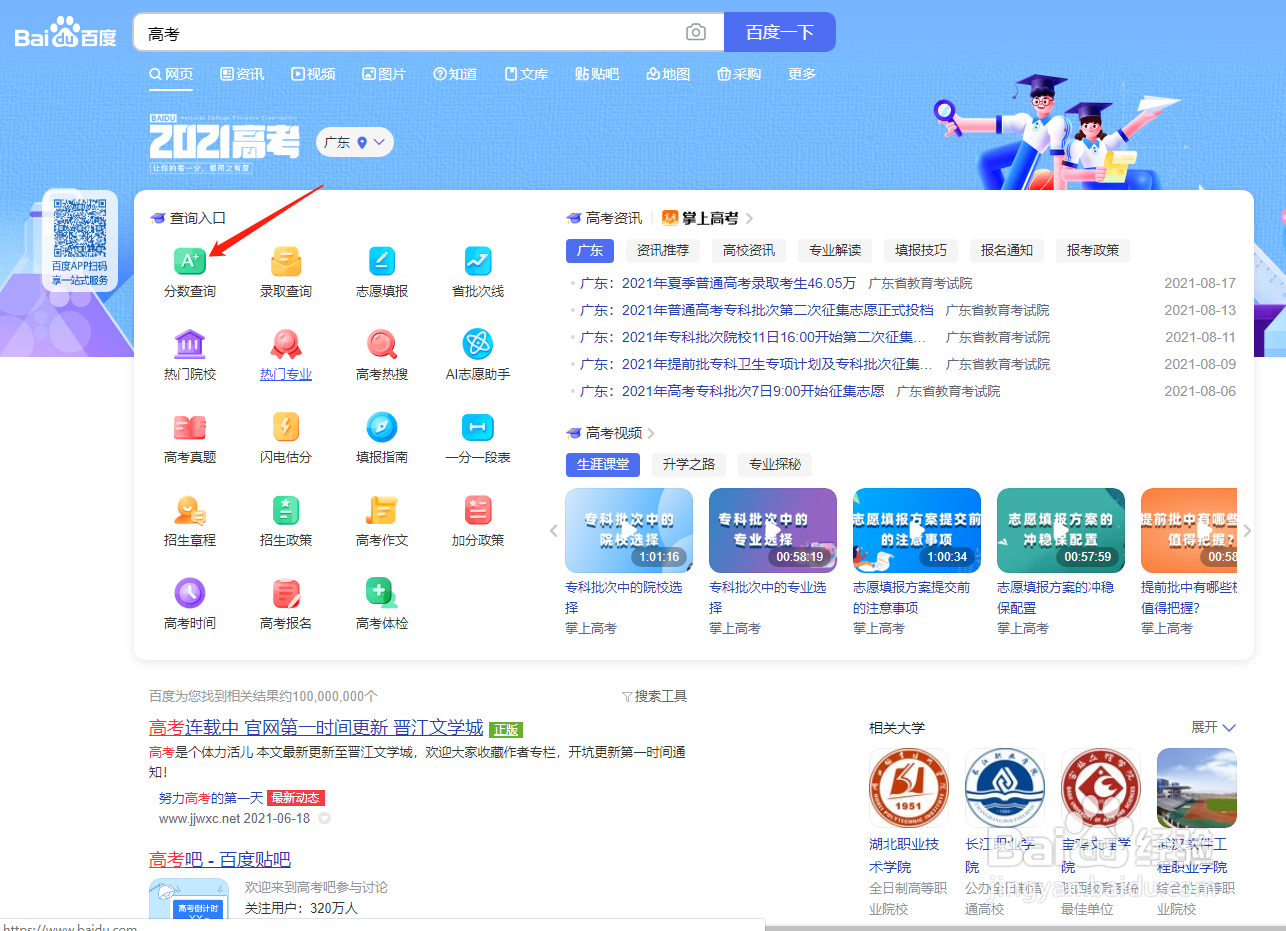
Task: Switch to the 采购 search tab
Action: [x=739, y=74]
